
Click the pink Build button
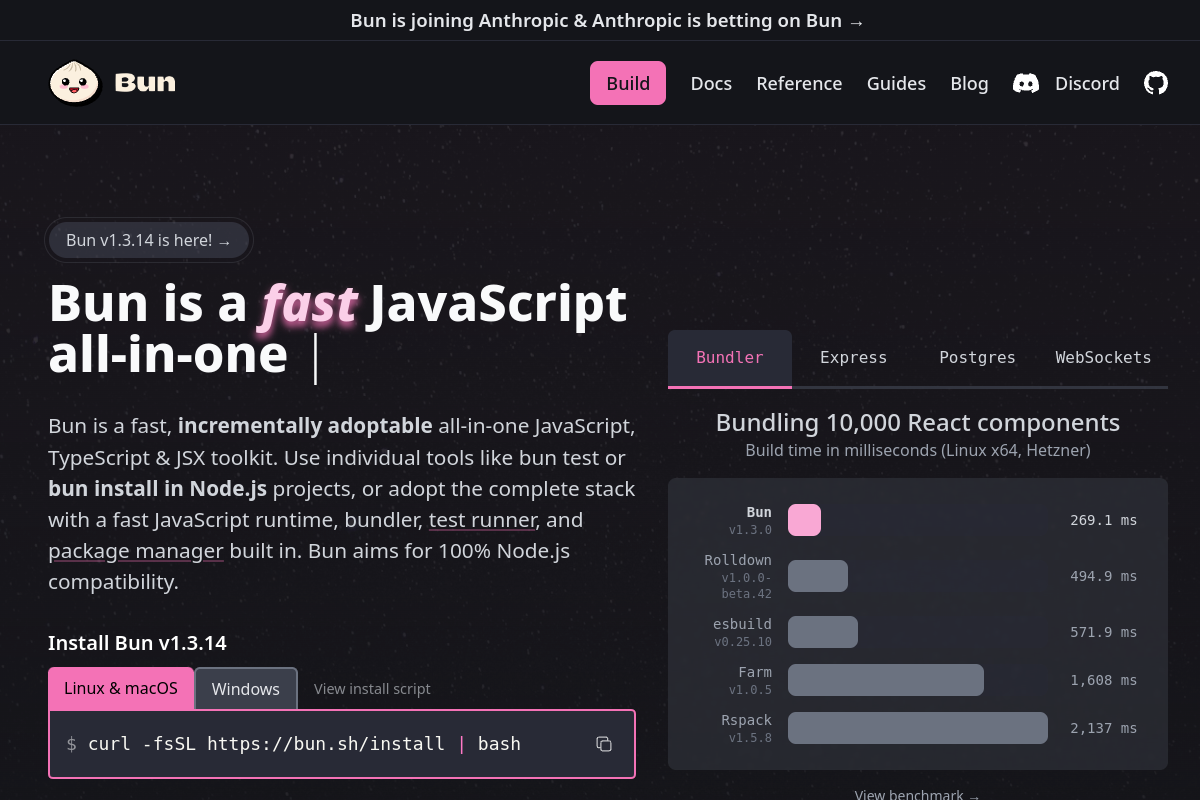628,83
